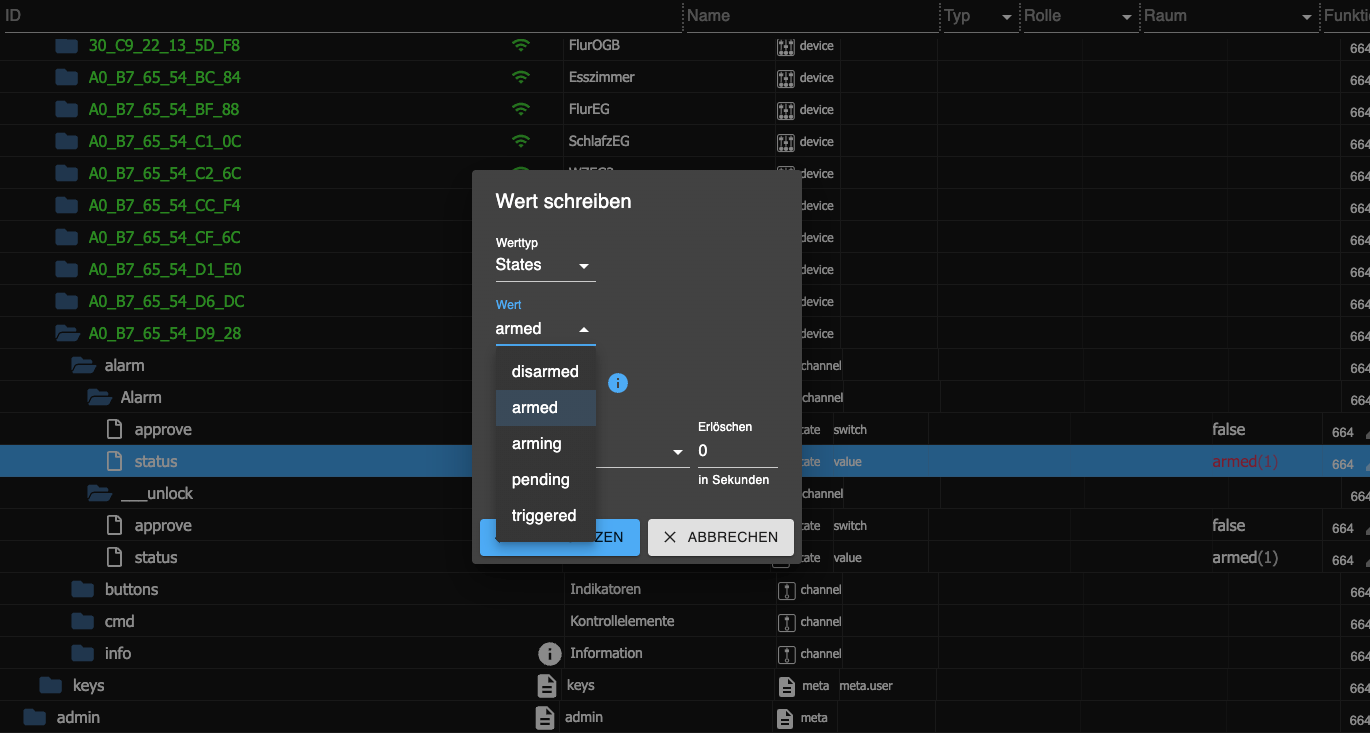Click the folder icon of A0_B7_65_54_BF_88

[66, 109]
